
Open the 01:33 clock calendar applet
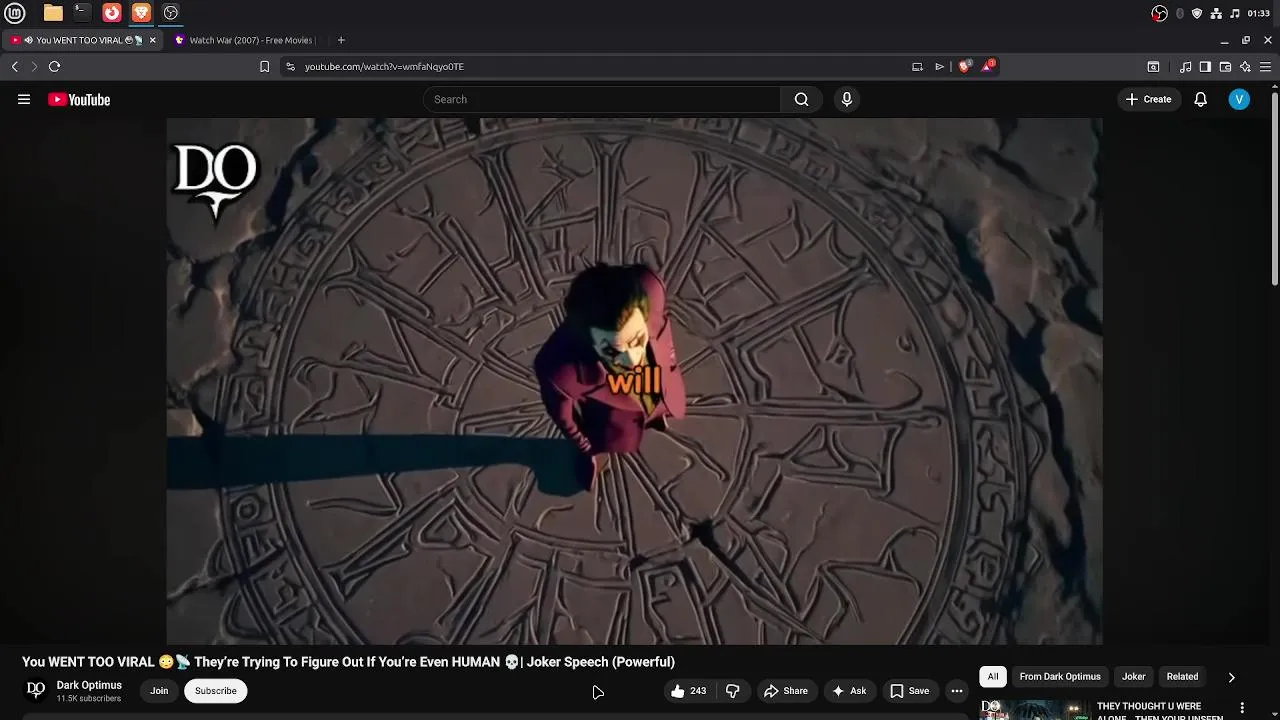coord(1259,13)
